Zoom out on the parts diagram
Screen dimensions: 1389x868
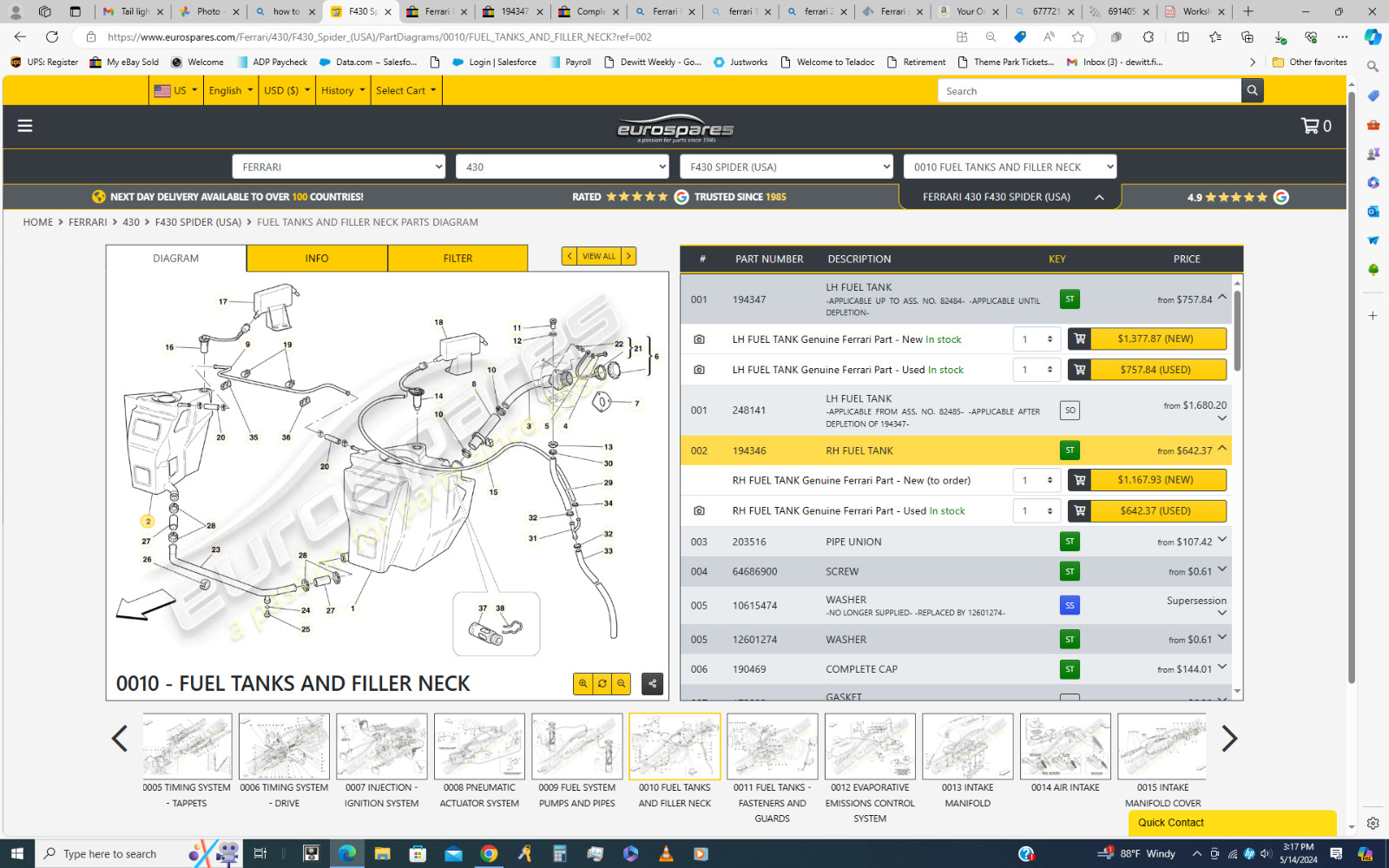(621, 684)
